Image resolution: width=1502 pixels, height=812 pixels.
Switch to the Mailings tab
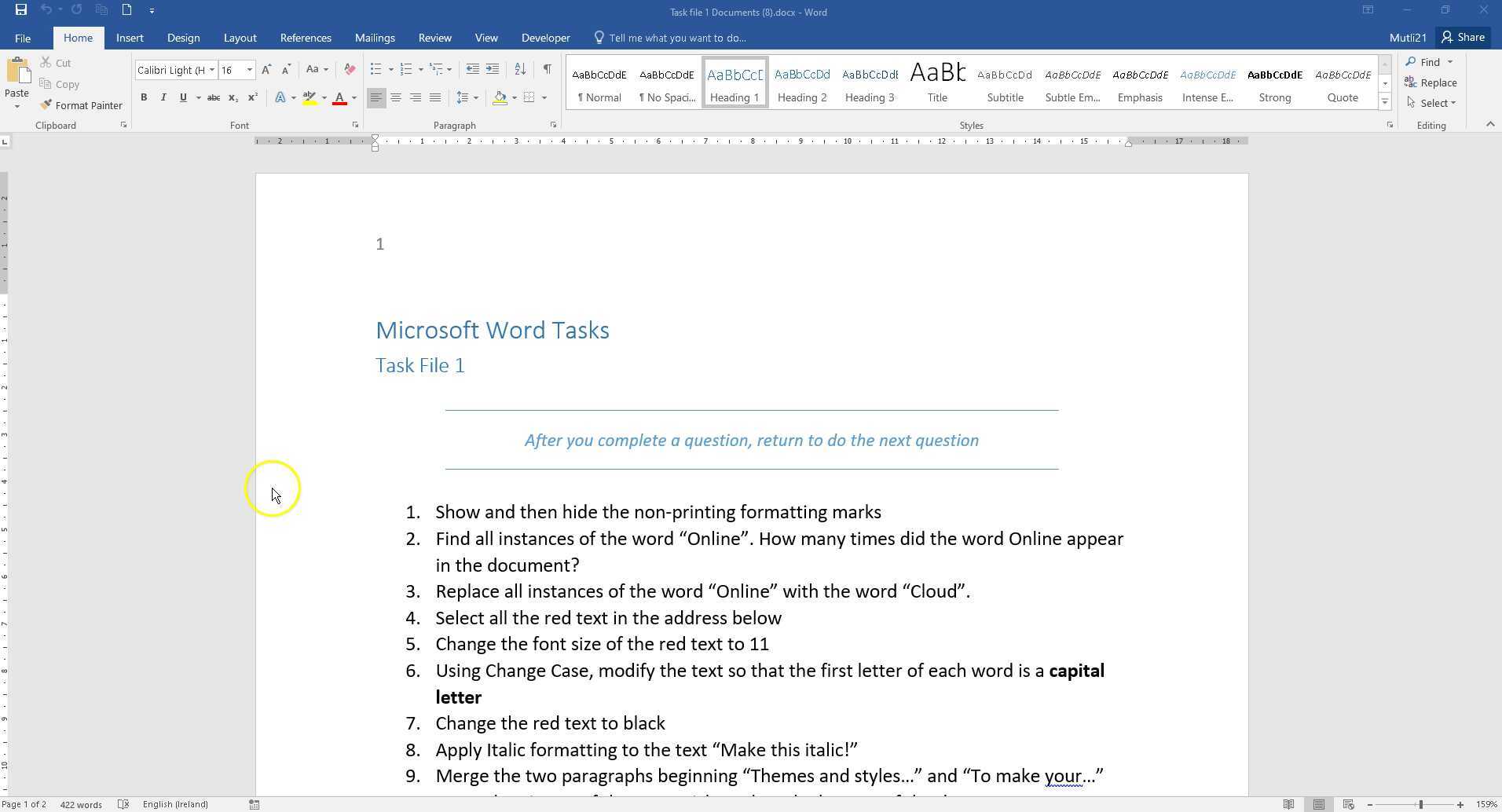[375, 37]
